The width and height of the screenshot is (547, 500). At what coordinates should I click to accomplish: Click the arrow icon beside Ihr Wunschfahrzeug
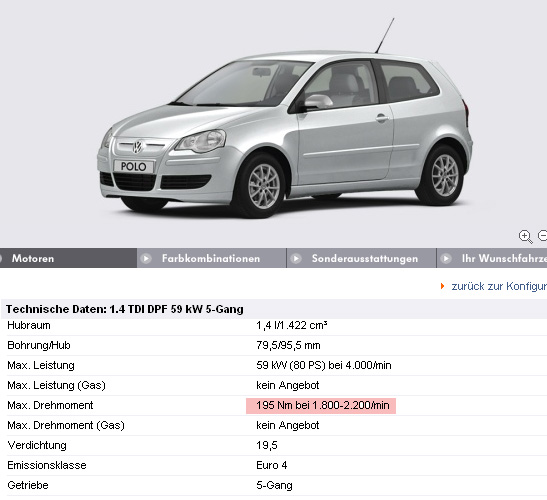pyautogui.click(x=445, y=259)
